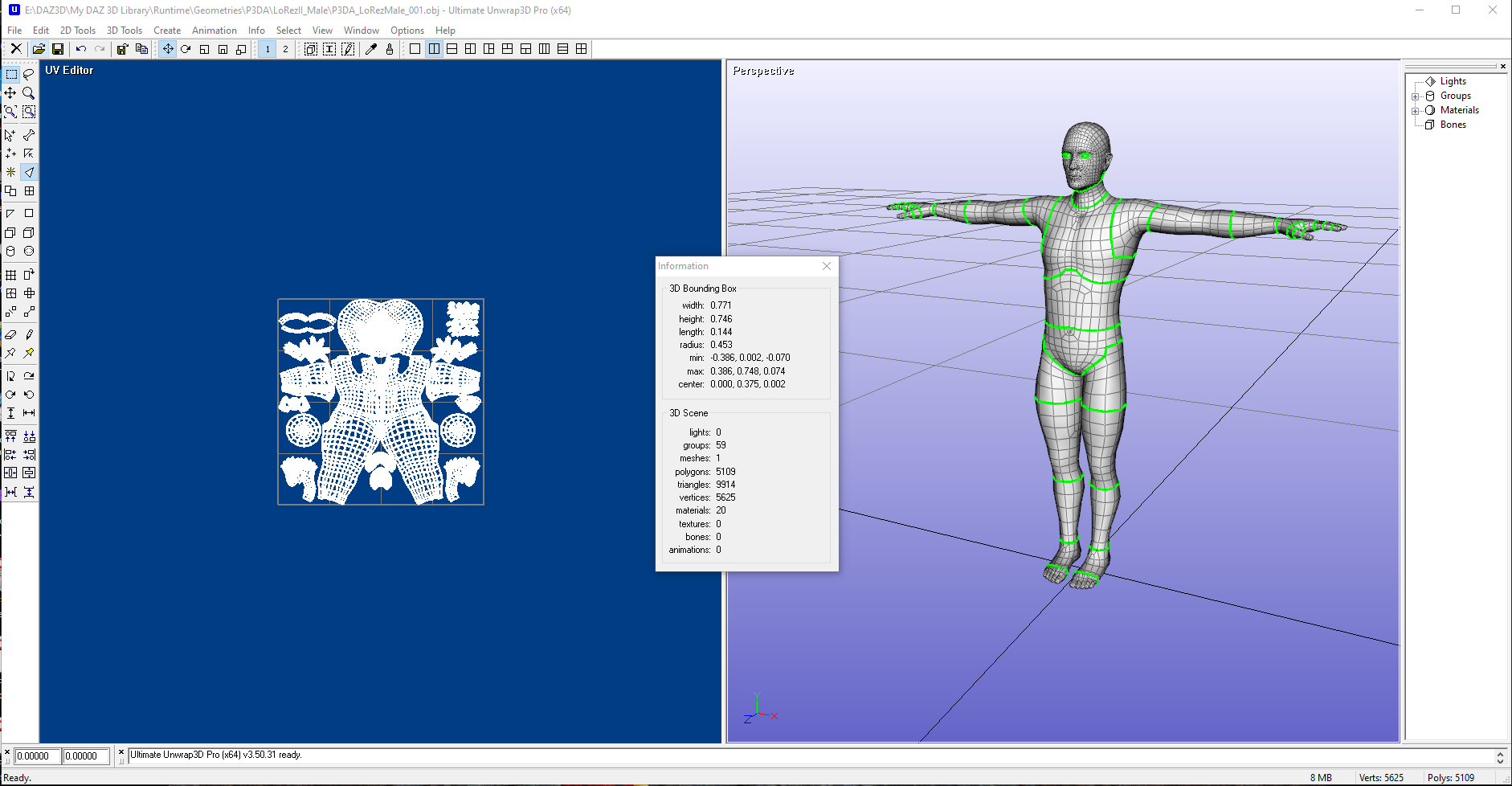The image size is (1512, 786).
Task: Click the rotate tool in the top toolbar
Action: click(x=186, y=49)
